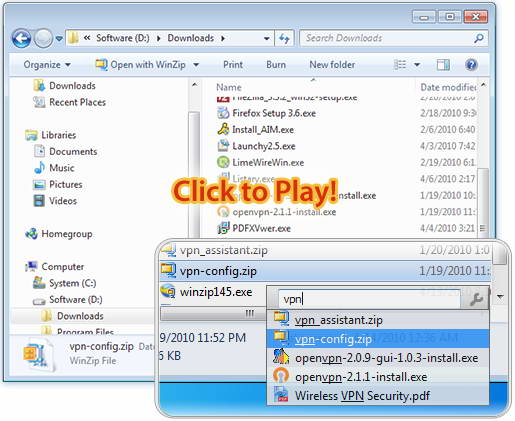The height and width of the screenshot is (421, 515).
Task: Click the WinZip file thumbnail in details pane
Action: [38, 355]
